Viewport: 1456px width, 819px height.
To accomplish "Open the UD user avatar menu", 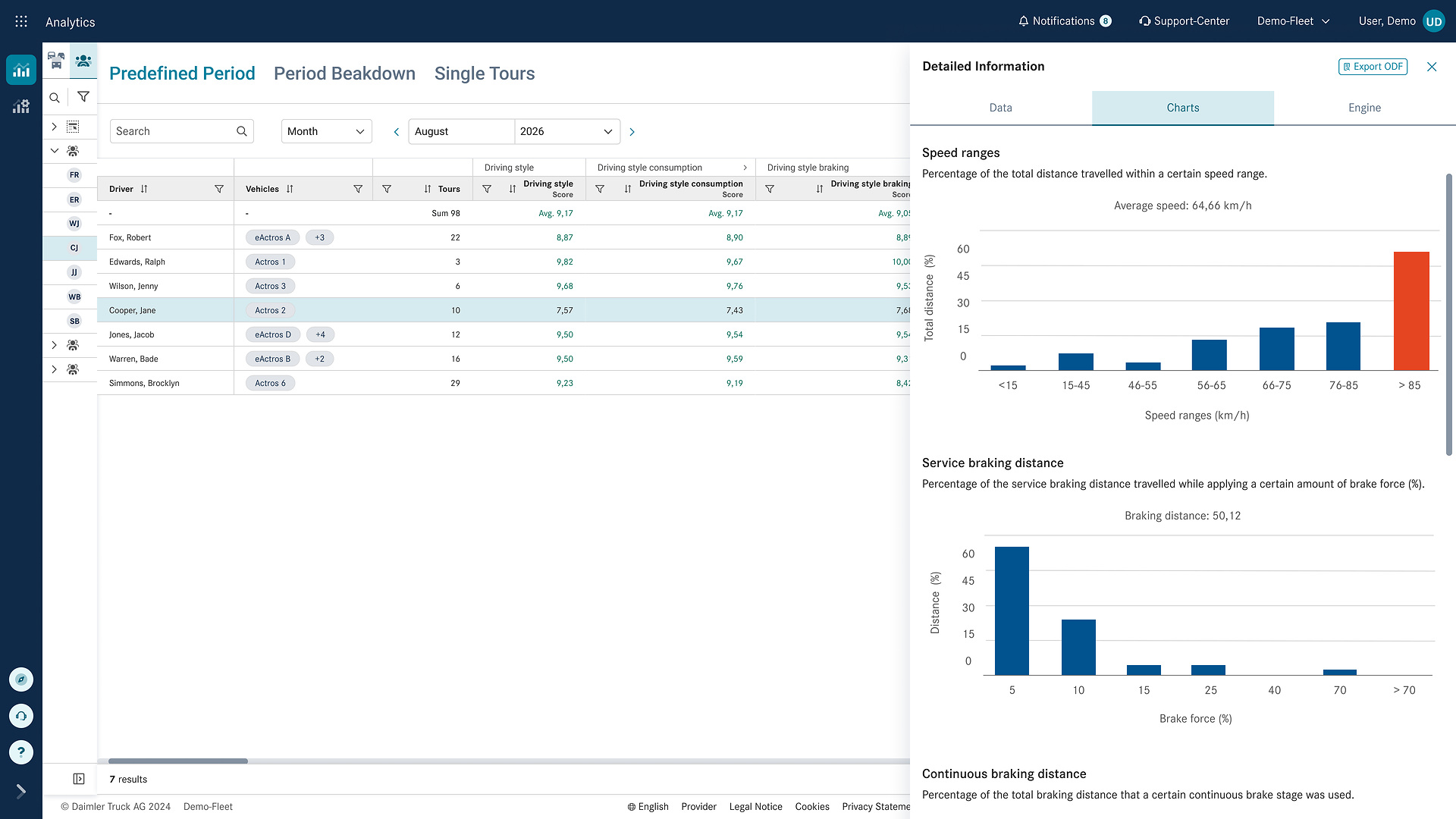I will click(x=1433, y=21).
